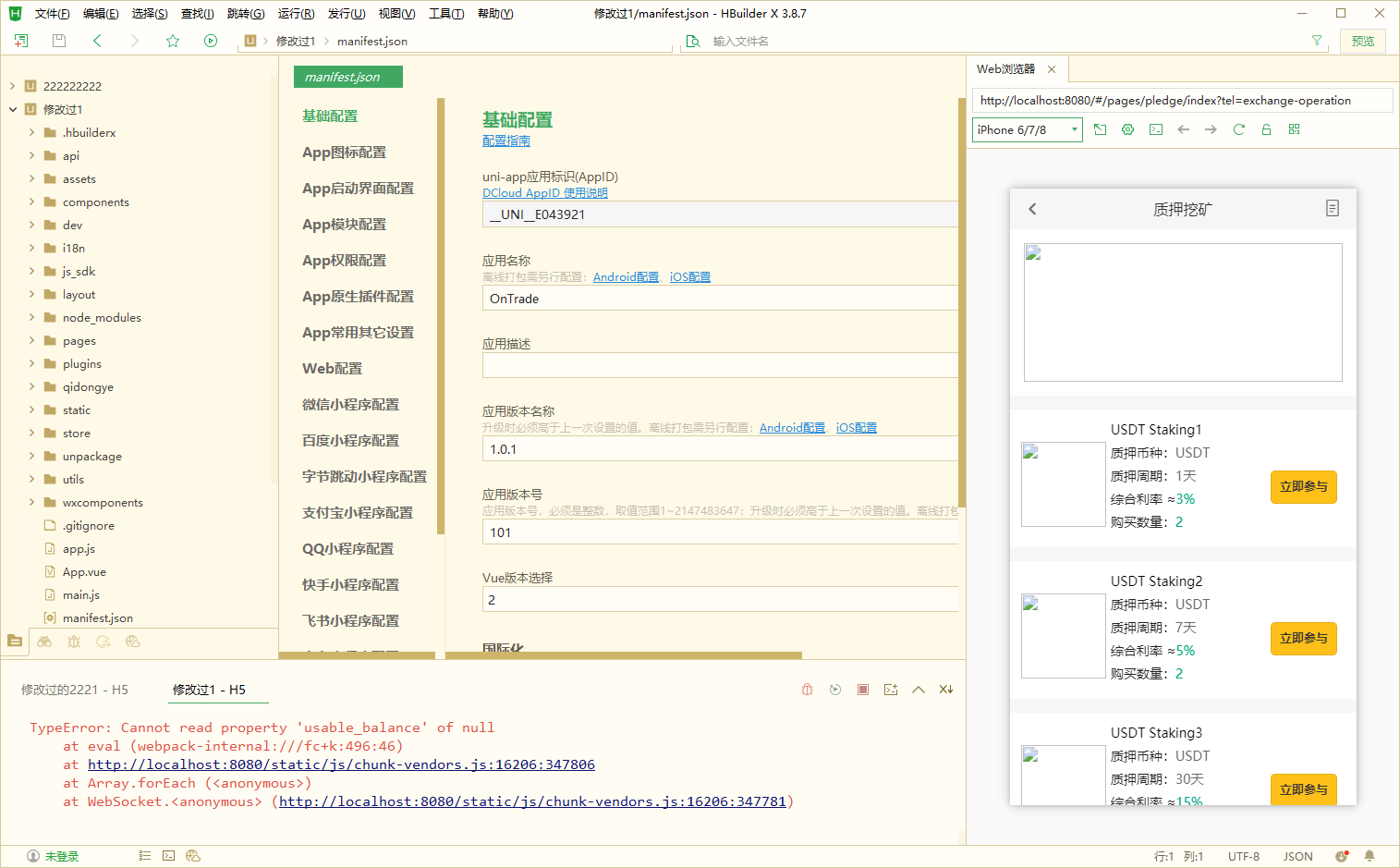1400x868 pixels.
Task: Expand the api folder
Action: point(31,155)
